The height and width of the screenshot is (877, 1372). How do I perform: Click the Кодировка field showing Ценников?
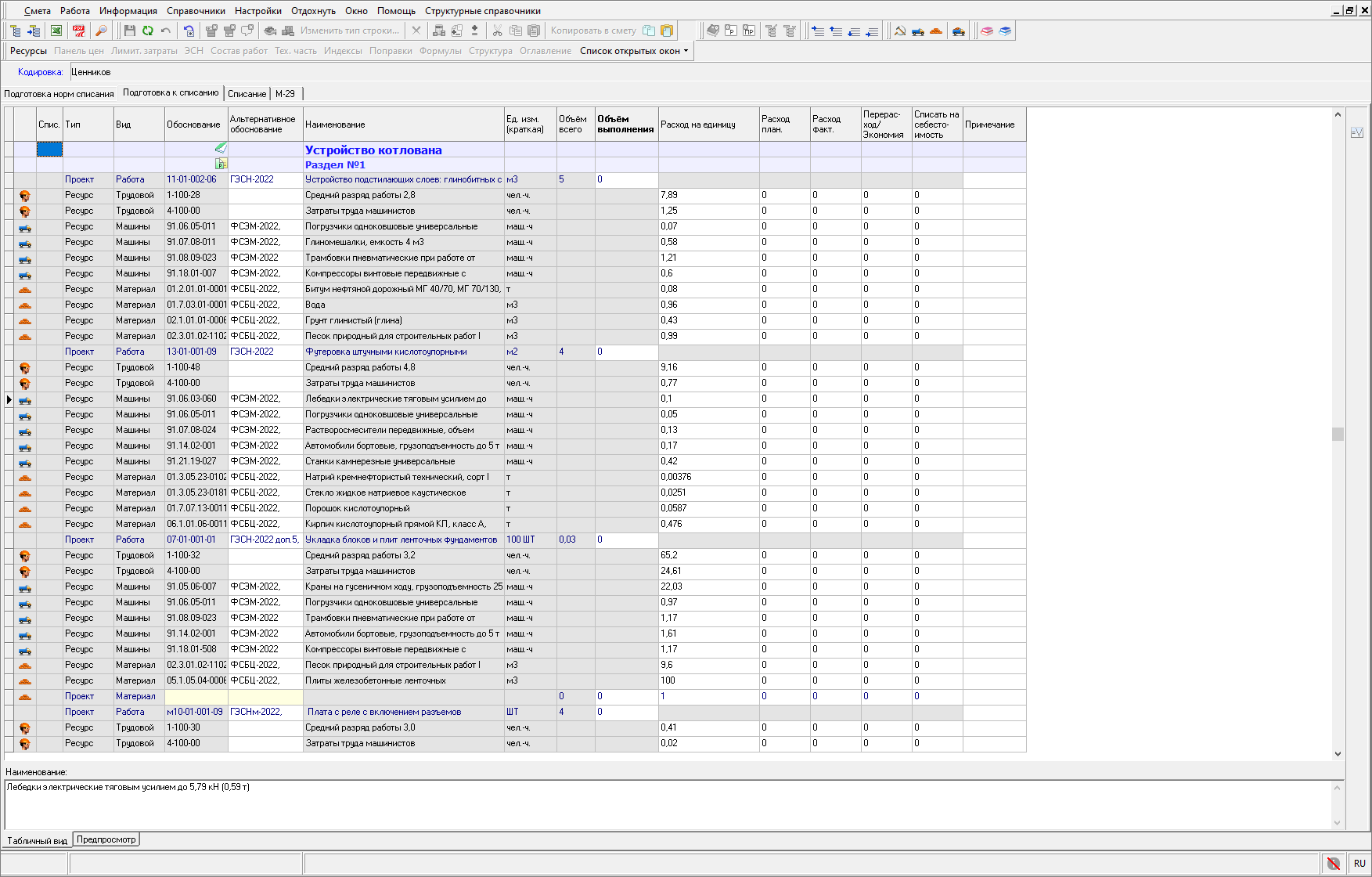pos(91,72)
